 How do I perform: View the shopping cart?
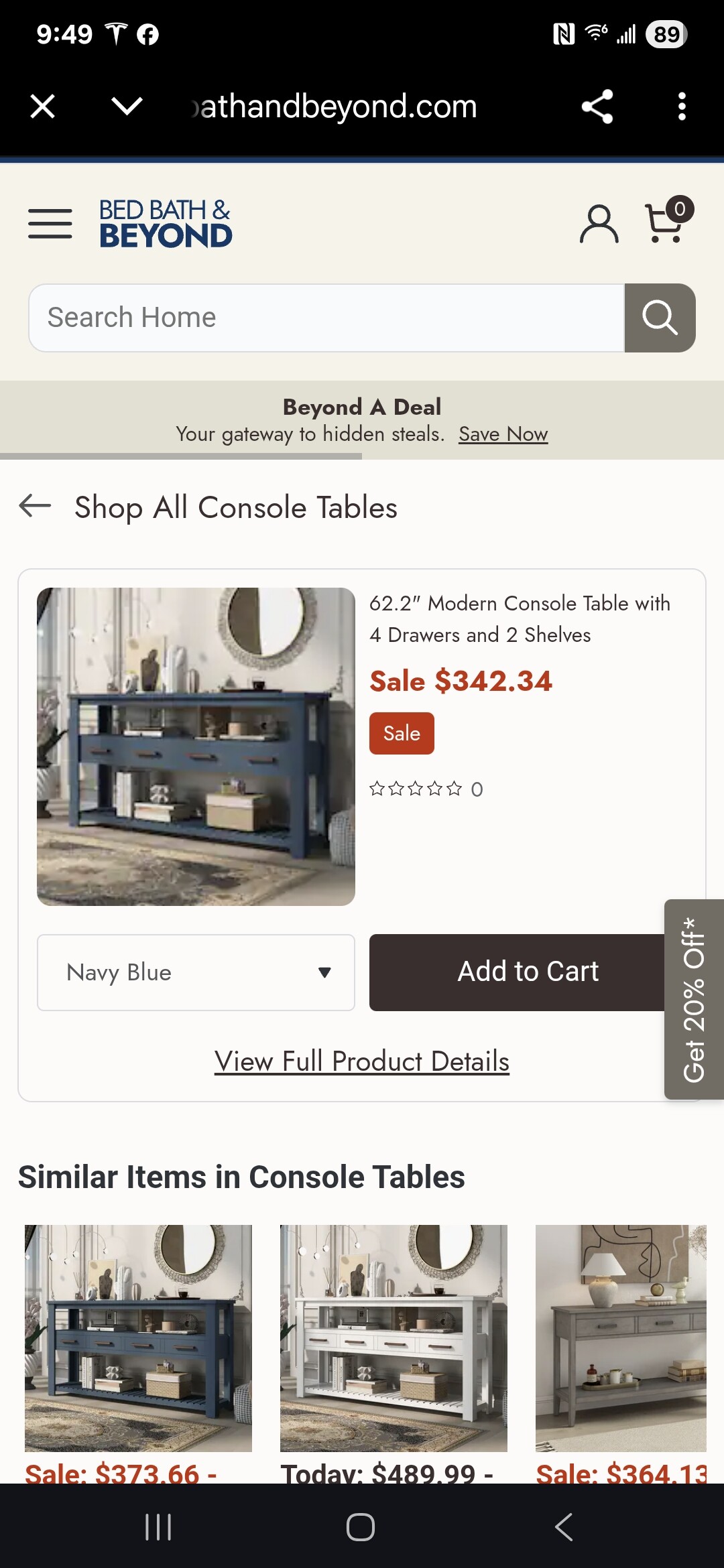point(666,222)
